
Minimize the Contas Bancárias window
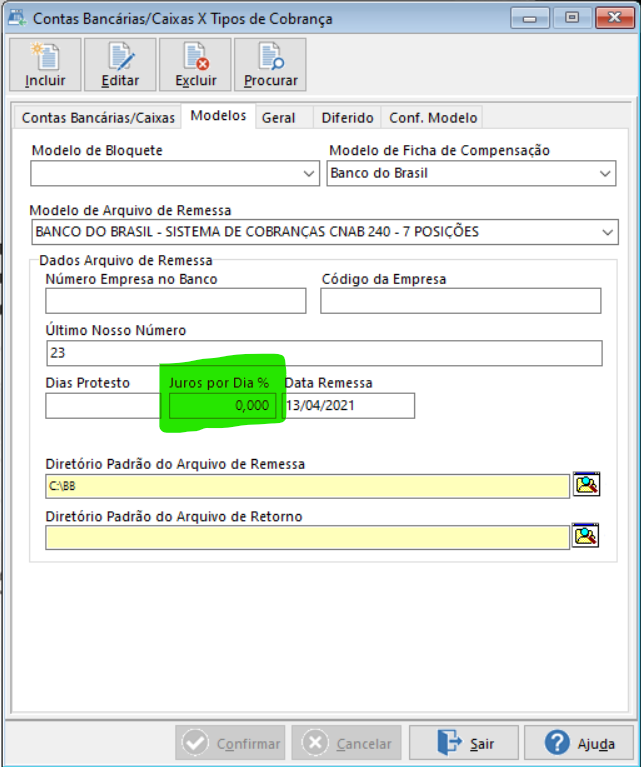(530, 18)
